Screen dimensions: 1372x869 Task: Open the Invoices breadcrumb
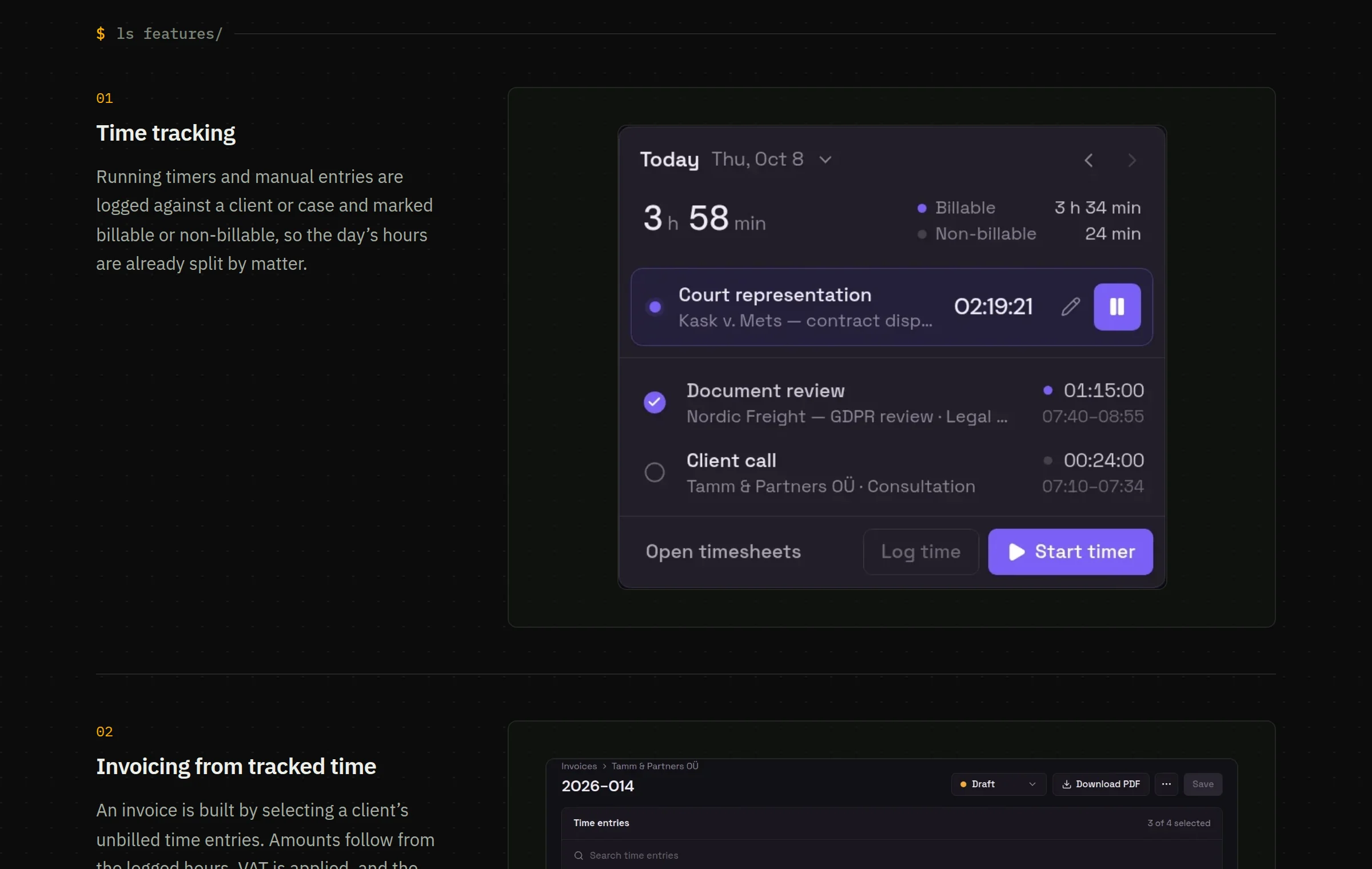pyautogui.click(x=579, y=766)
